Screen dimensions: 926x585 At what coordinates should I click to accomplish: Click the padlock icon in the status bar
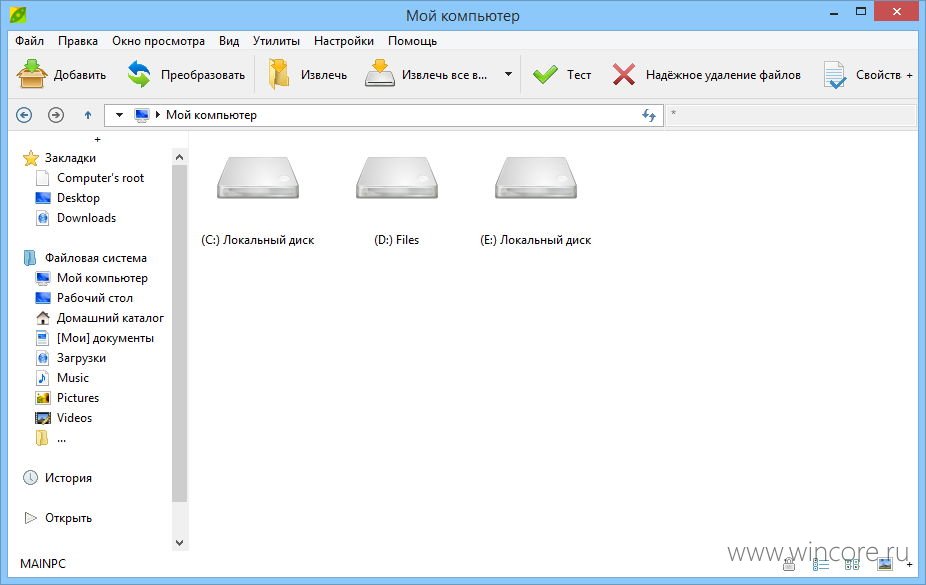tap(789, 564)
